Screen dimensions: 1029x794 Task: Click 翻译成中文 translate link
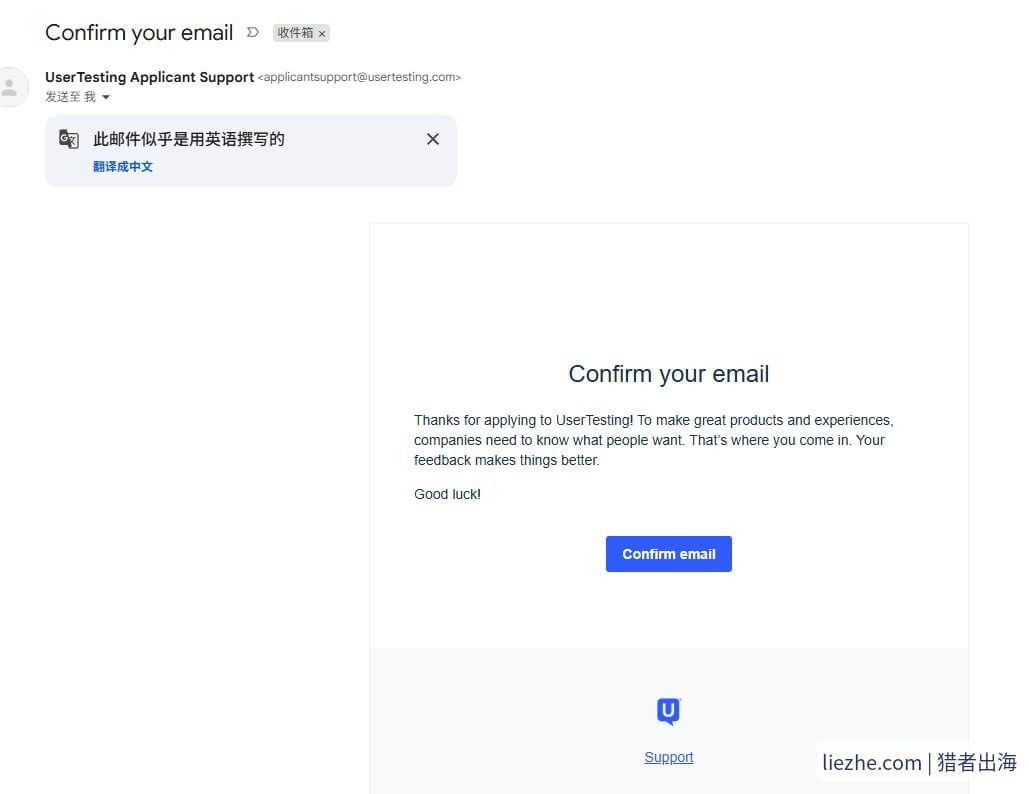[x=123, y=167]
